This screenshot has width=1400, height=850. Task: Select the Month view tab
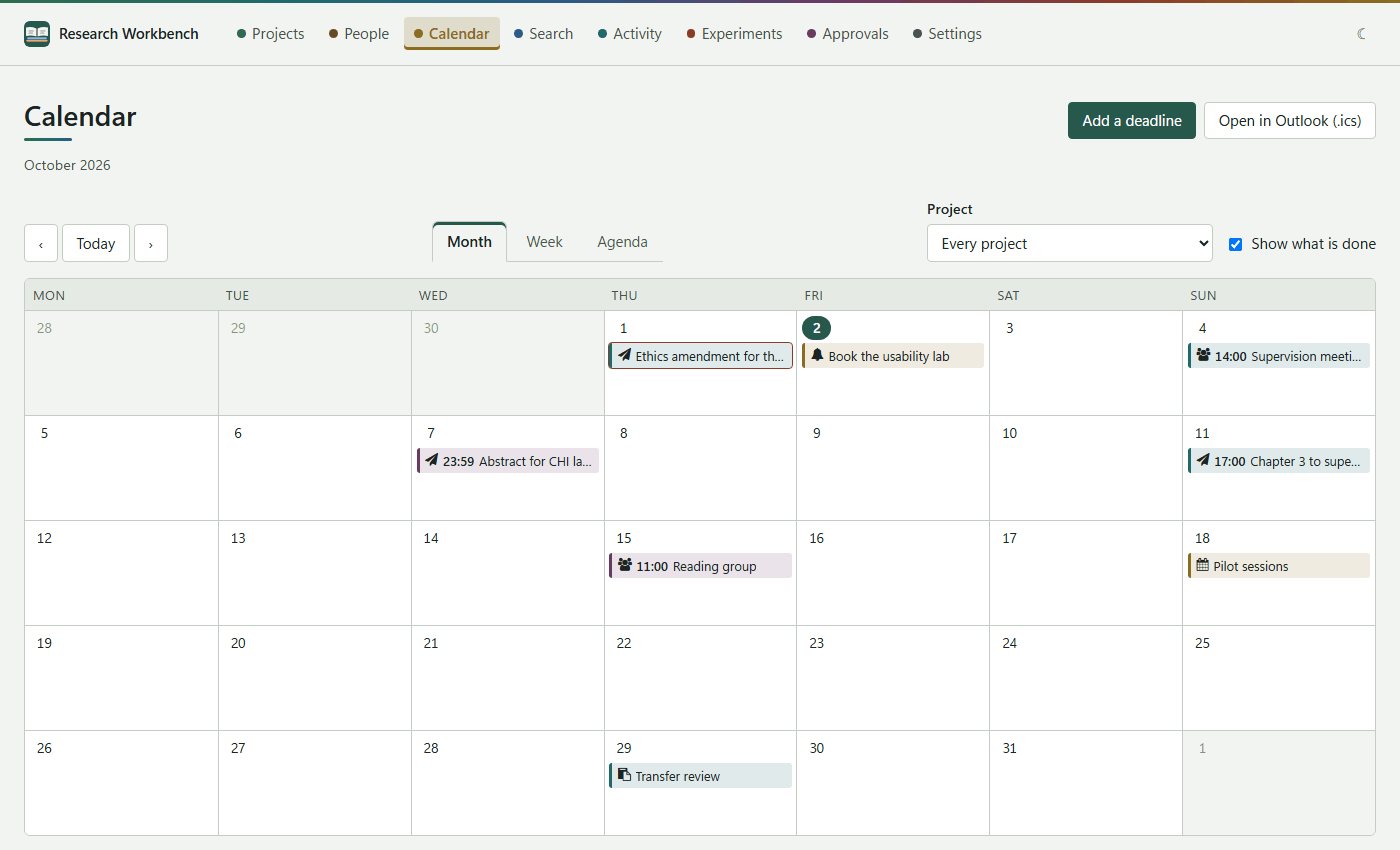click(x=469, y=242)
